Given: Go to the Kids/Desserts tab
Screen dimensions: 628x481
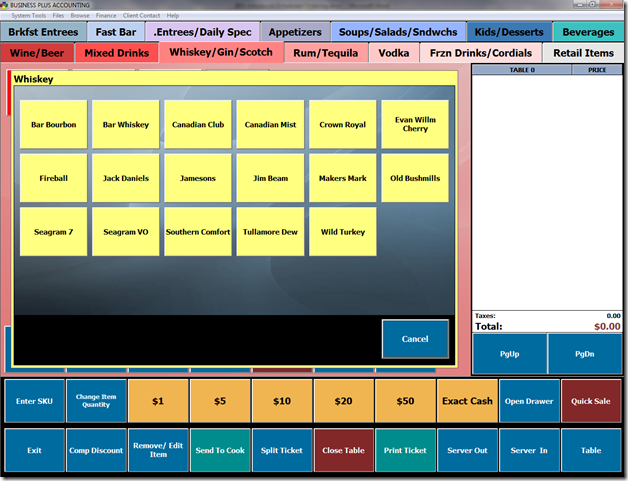Looking at the screenshot, I should click(x=509, y=32).
